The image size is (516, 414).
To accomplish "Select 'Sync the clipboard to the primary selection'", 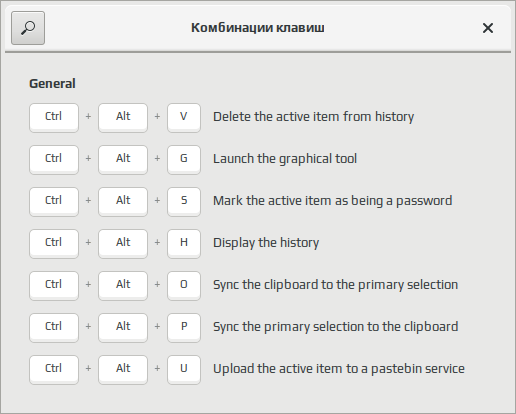I will coord(335,285).
